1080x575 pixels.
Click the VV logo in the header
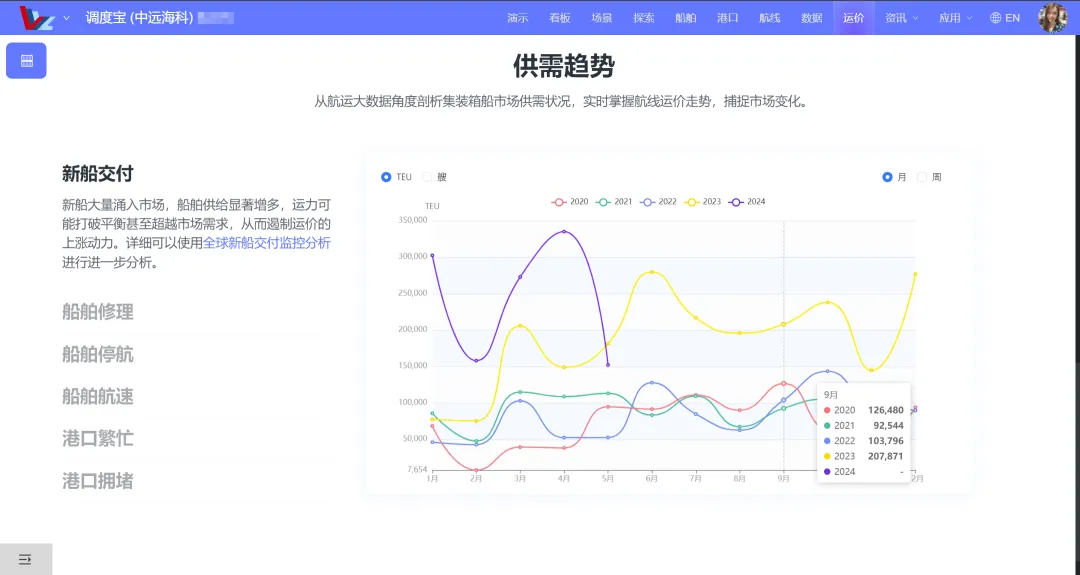point(37,18)
